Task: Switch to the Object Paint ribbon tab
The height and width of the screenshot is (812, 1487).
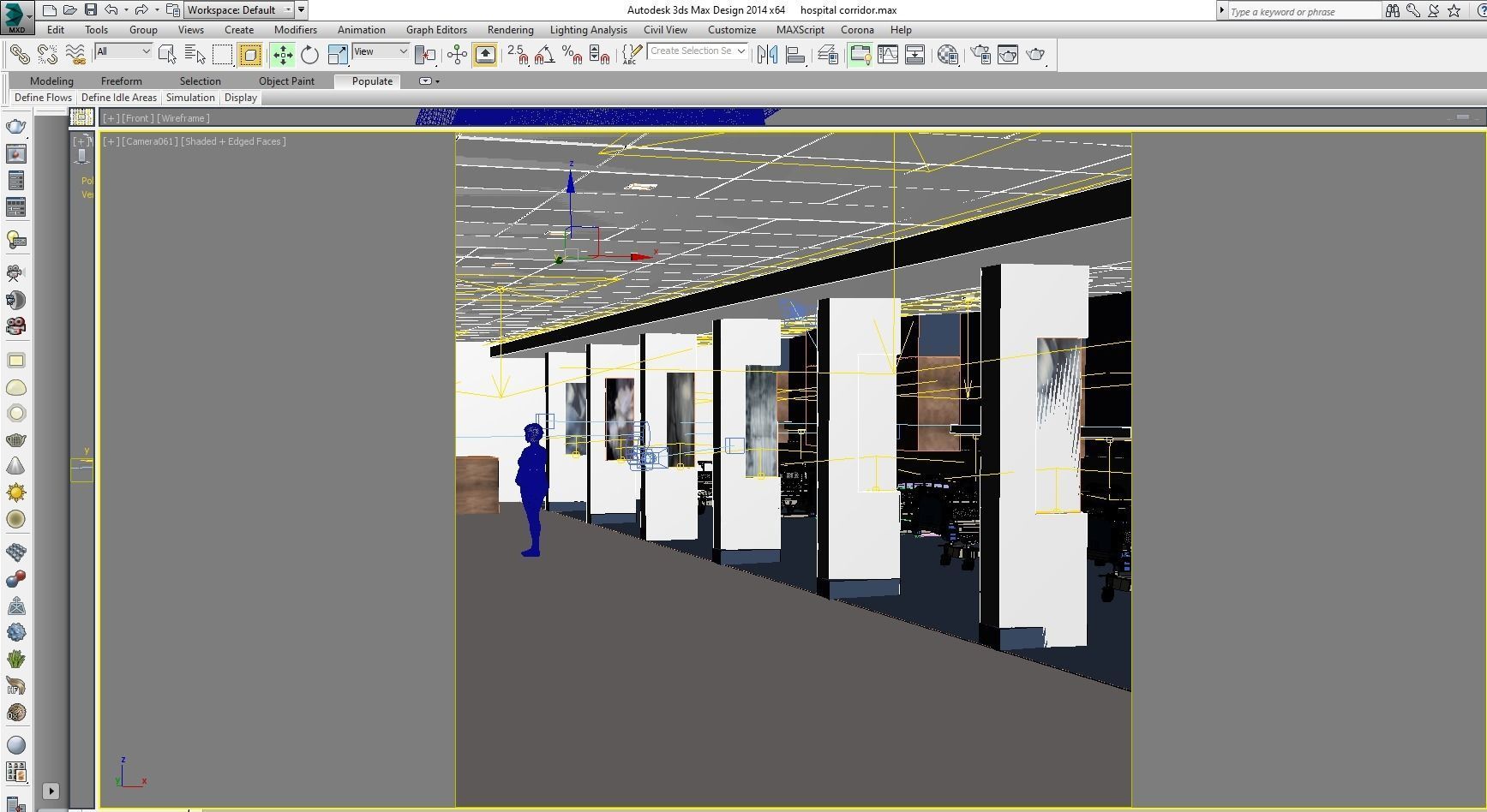Action: point(286,81)
